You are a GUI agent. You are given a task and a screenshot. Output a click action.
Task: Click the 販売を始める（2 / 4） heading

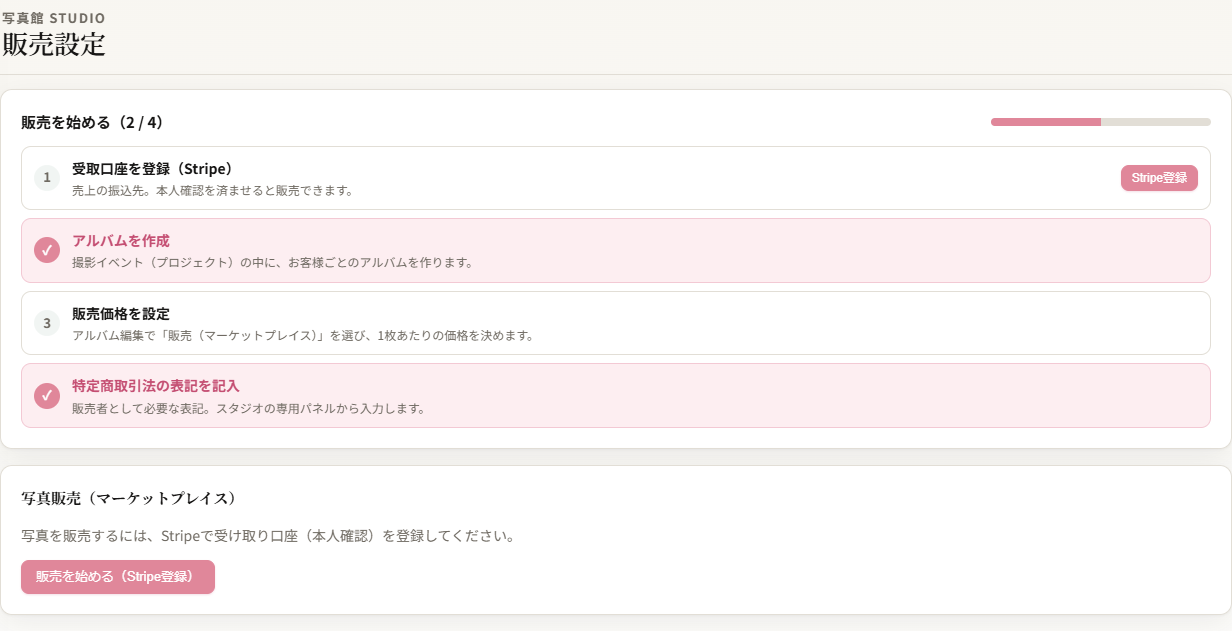92,122
